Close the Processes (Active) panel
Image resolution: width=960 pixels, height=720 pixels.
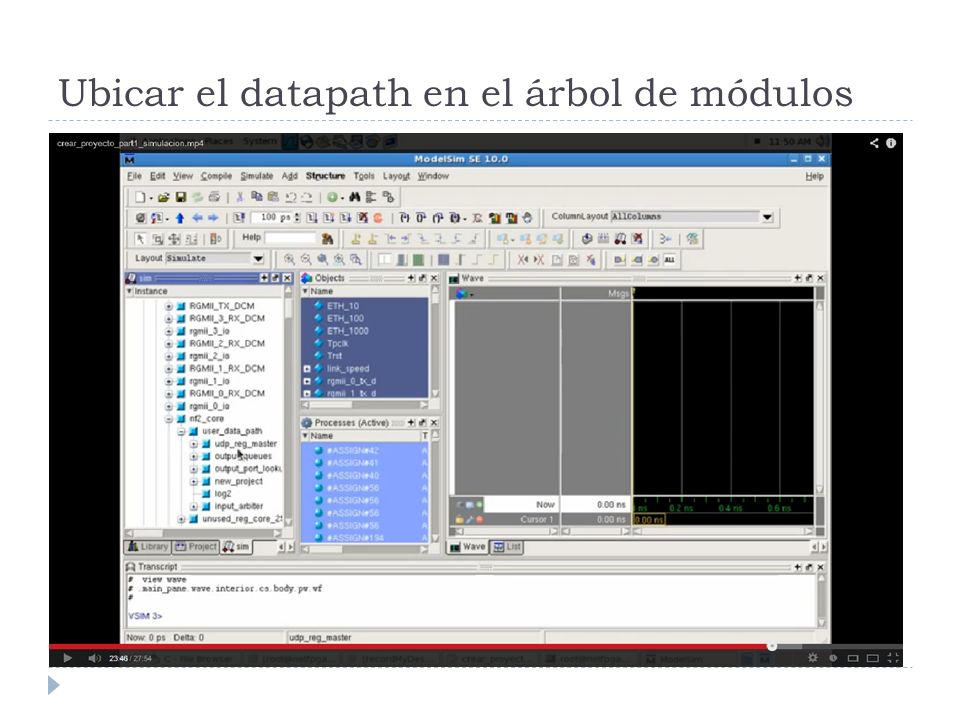click(x=434, y=423)
